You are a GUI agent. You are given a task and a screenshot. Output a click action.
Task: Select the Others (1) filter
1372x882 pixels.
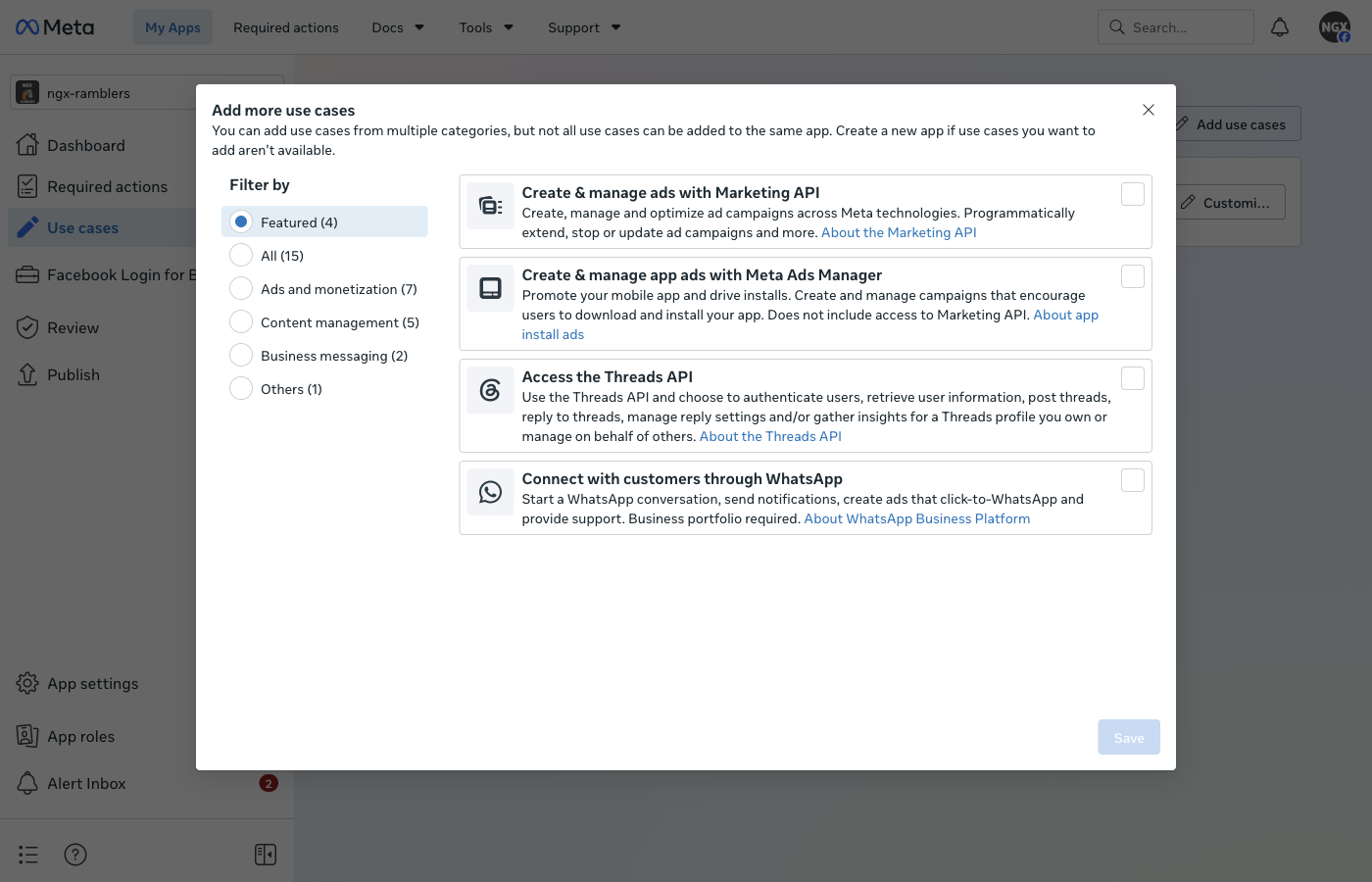point(324,389)
